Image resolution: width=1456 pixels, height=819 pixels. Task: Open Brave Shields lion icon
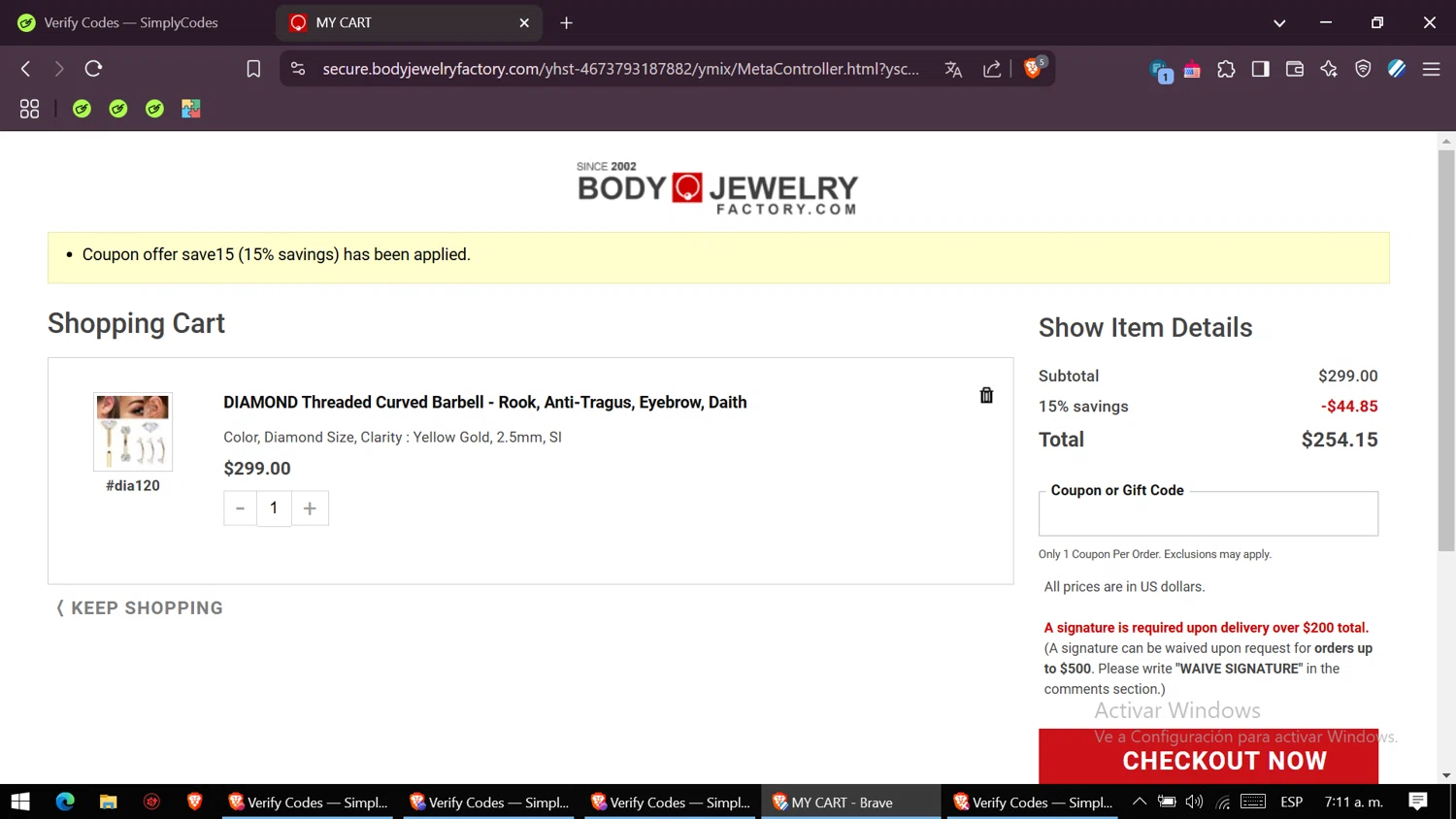1033,68
